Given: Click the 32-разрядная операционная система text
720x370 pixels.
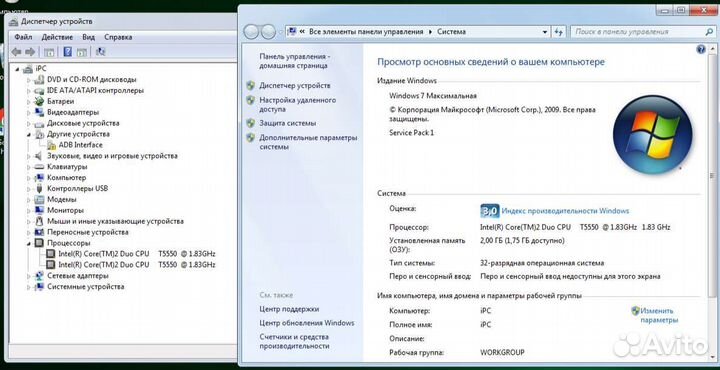Looking at the screenshot, I should point(542,263).
